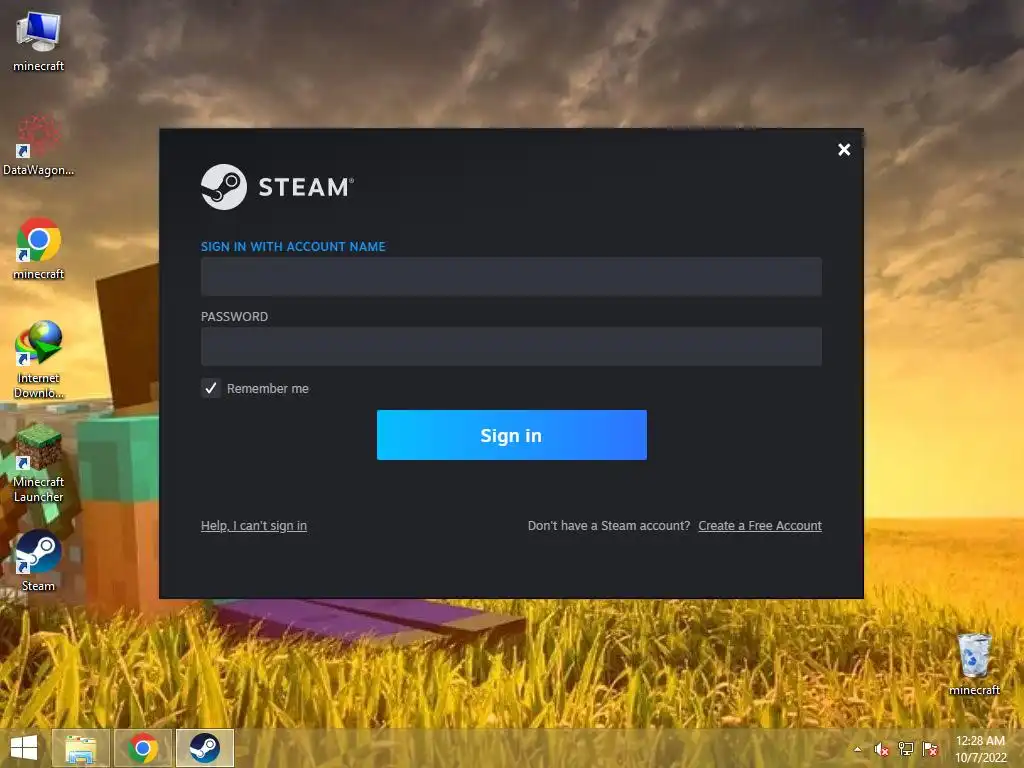Image resolution: width=1024 pixels, height=768 pixels.
Task: Click the Sign in button
Action: [x=511, y=435]
